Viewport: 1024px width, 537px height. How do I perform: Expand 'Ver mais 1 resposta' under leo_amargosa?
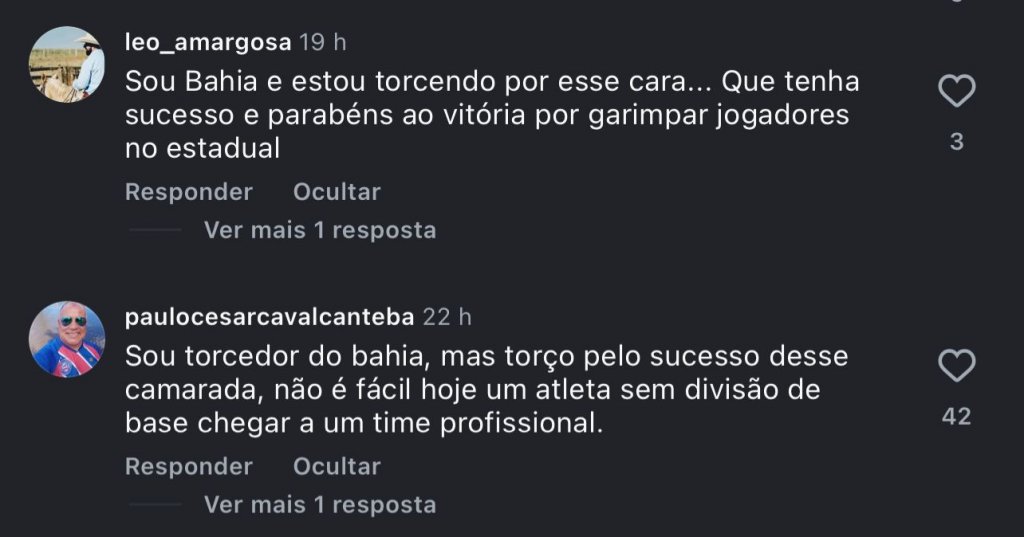click(x=319, y=230)
